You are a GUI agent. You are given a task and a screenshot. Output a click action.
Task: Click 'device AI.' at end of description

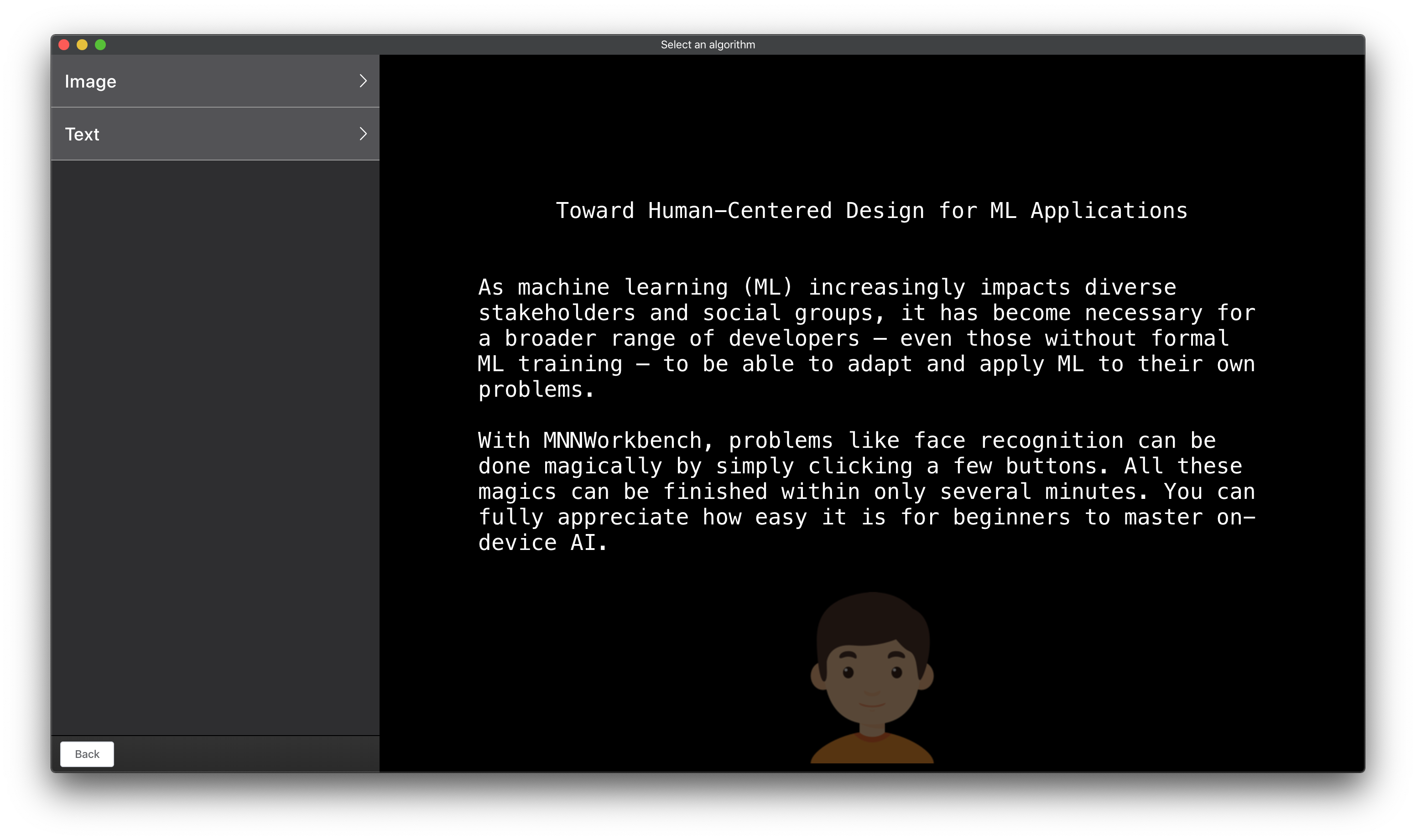(542, 543)
